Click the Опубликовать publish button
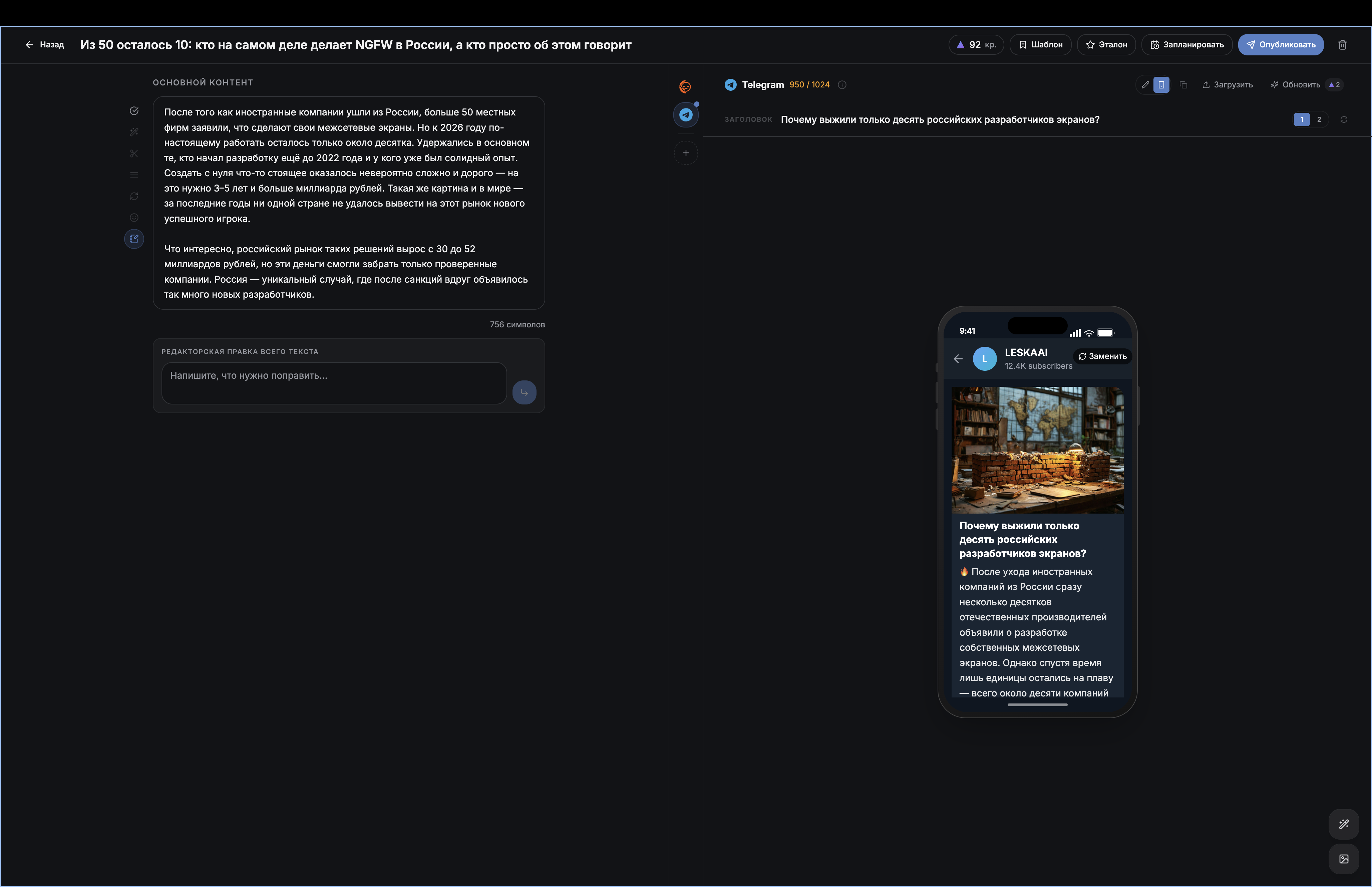 click(1281, 45)
